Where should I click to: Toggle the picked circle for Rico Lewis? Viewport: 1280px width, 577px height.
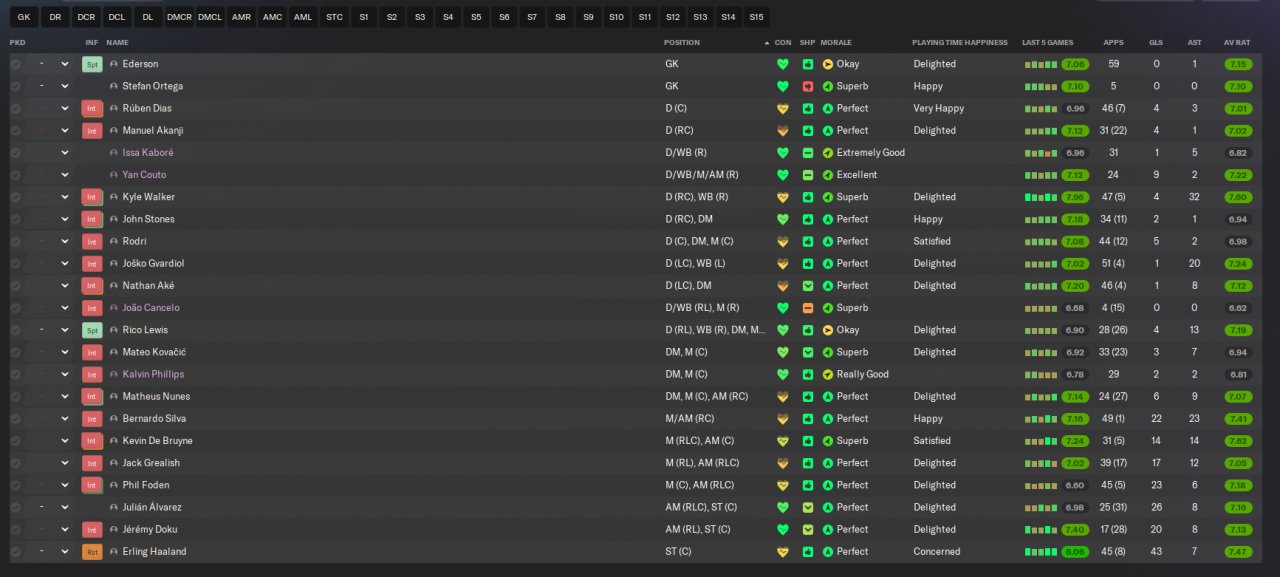pos(15,330)
